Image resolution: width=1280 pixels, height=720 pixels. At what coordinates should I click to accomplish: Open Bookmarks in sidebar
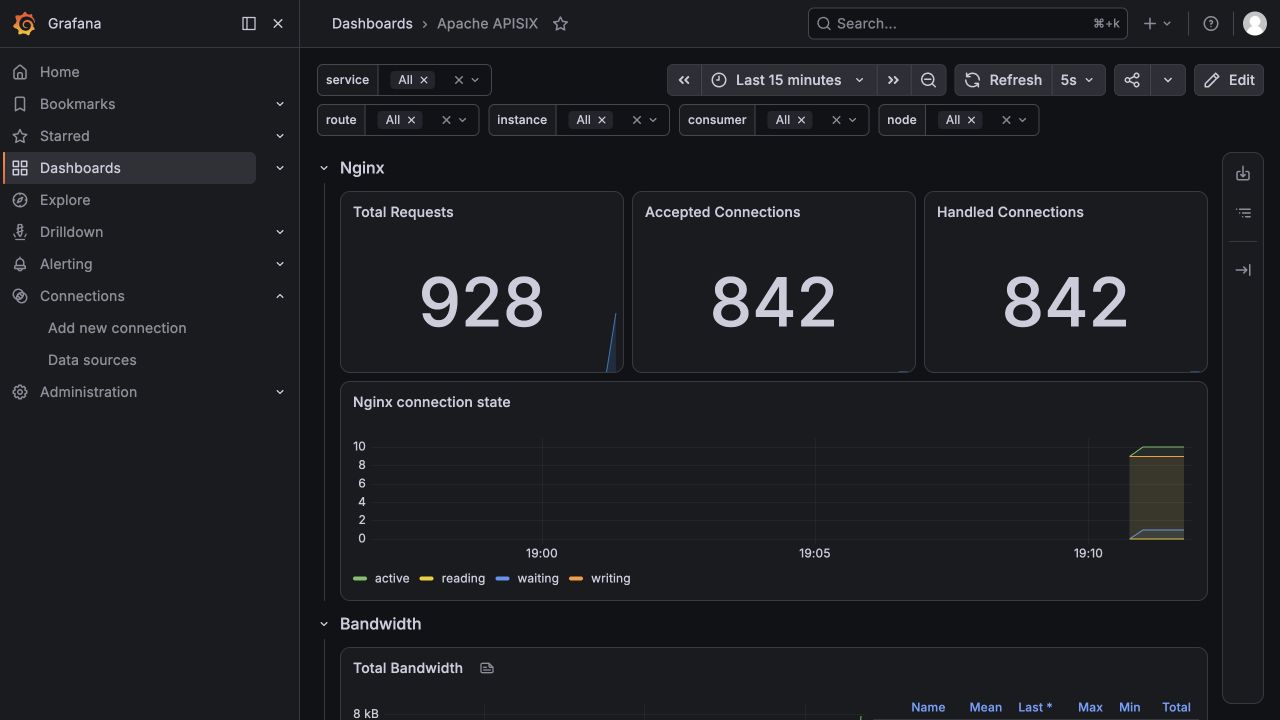point(77,104)
